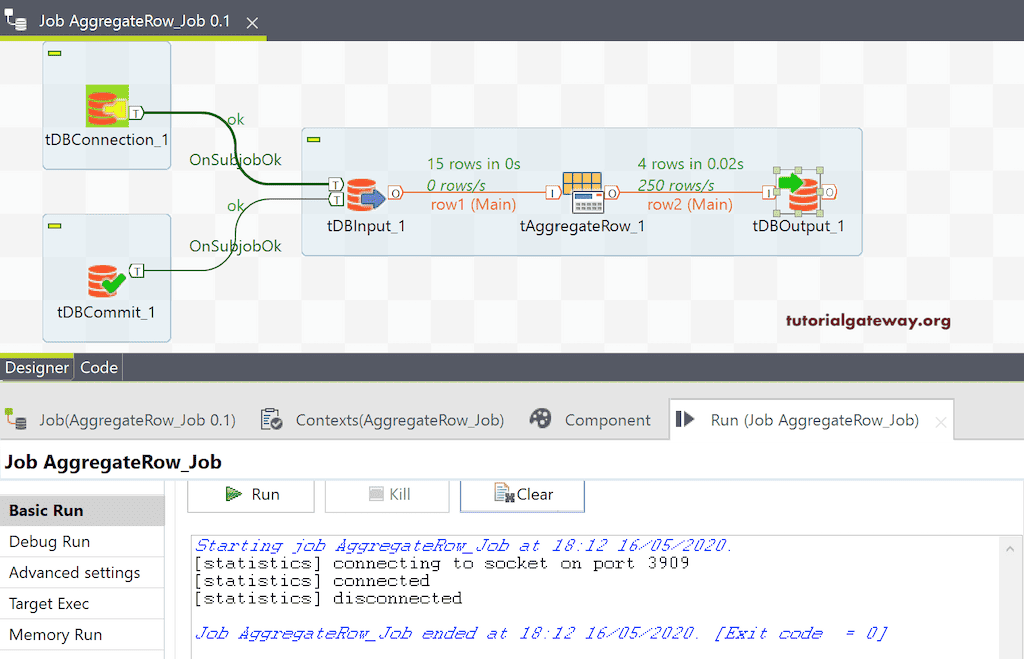The width and height of the screenshot is (1024, 659).
Task: Switch to the Code tab
Action: coord(97,367)
